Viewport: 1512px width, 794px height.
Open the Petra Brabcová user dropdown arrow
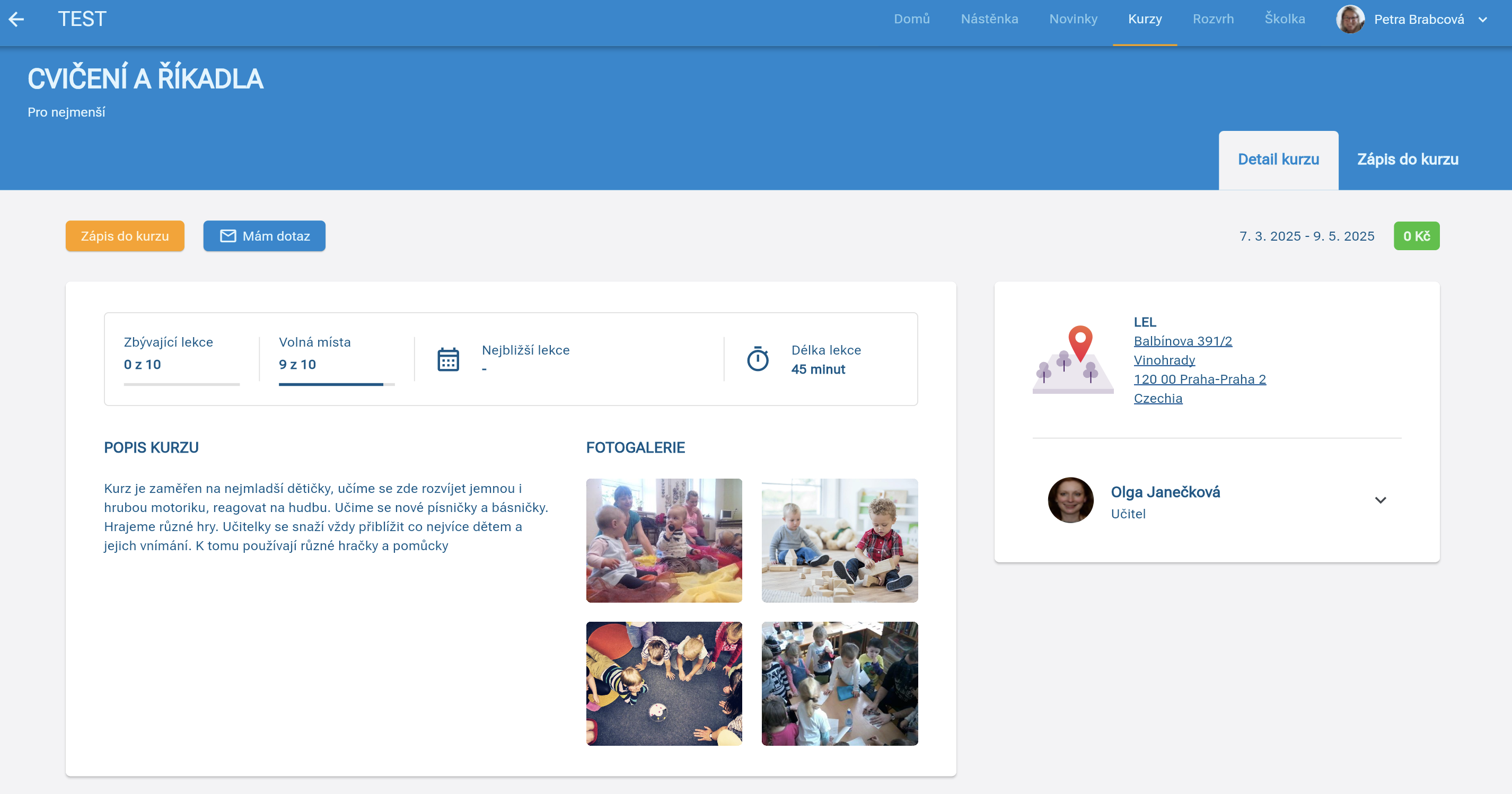1483,20
